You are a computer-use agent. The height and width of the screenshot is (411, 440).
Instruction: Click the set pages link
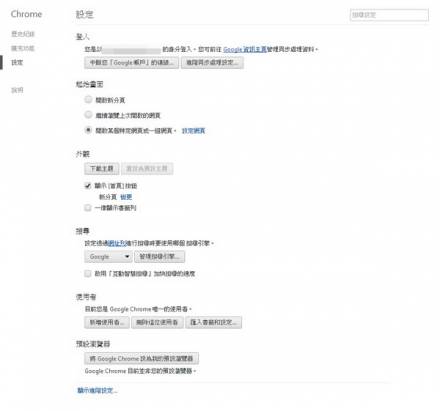click(193, 131)
